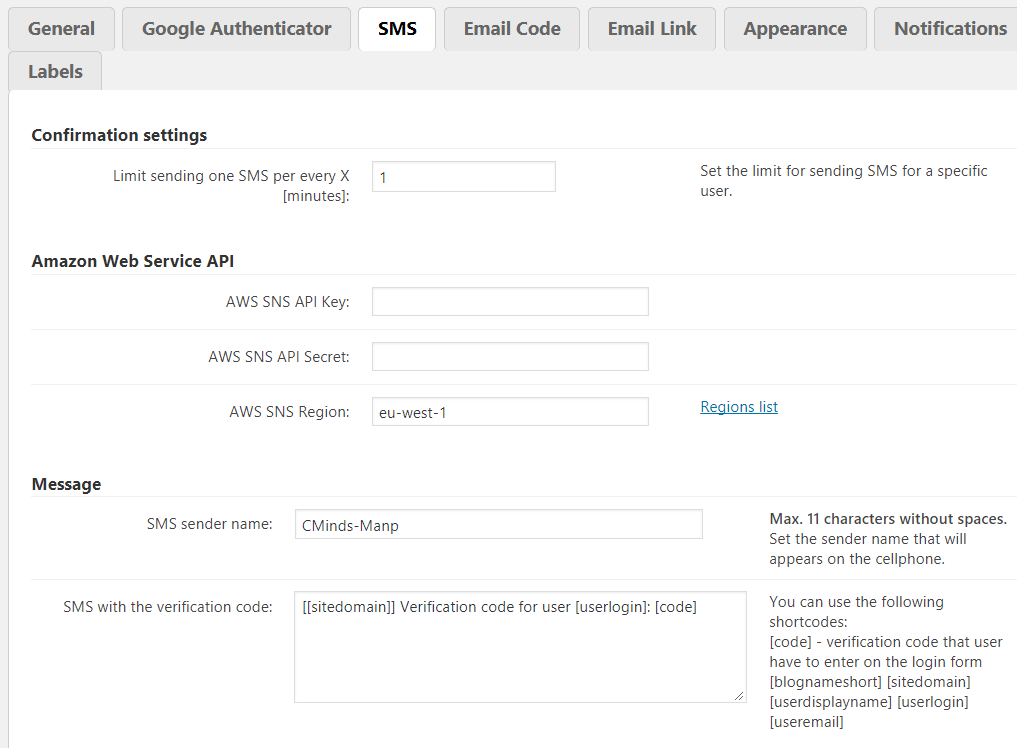This screenshot has height=748, width=1017.
Task: Click the "SMS with the verification code:" label
Action: point(167,607)
